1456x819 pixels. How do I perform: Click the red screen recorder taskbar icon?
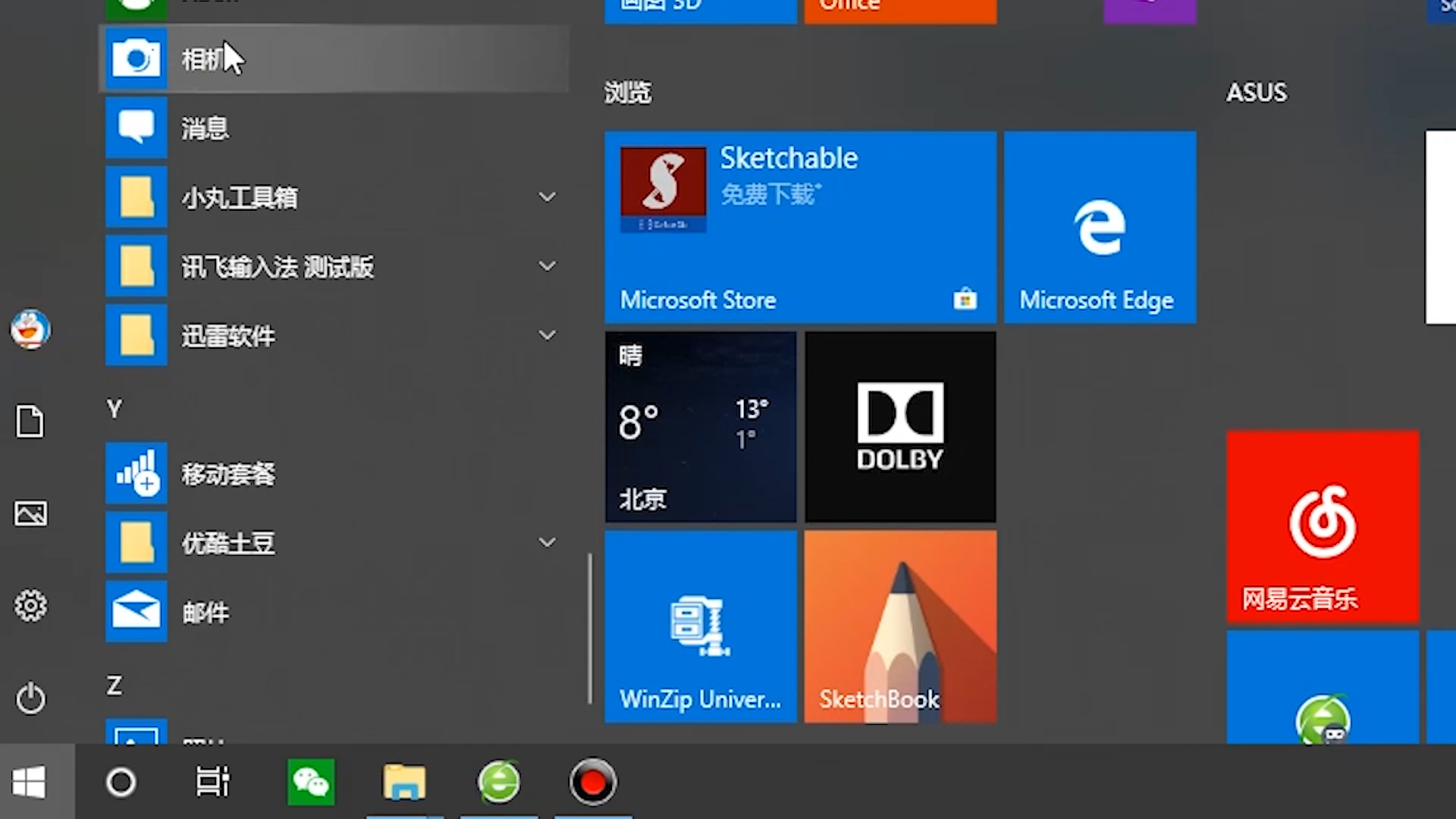click(593, 782)
